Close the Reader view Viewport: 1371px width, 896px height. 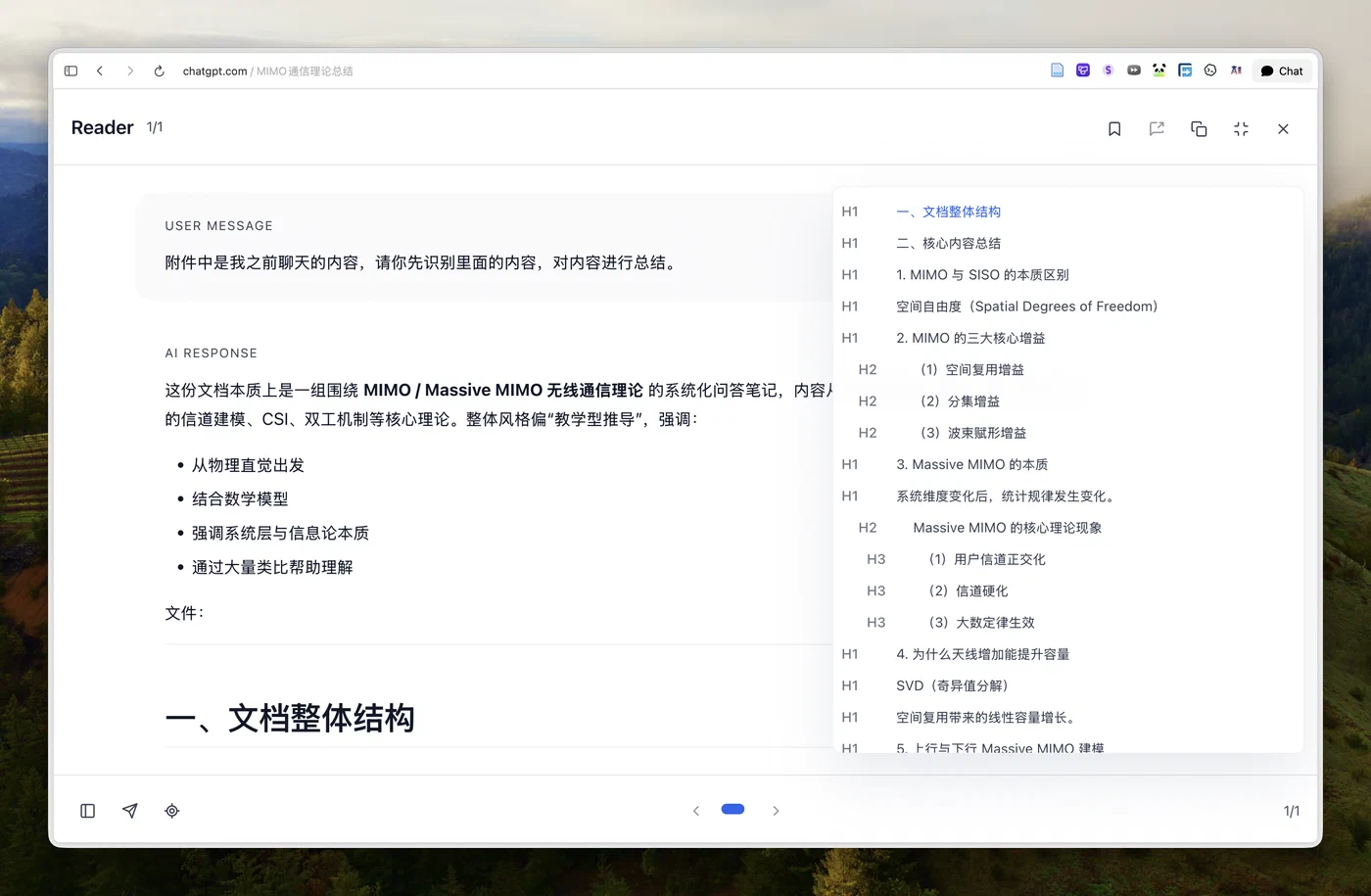pyautogui.click(x=1283, y=129)
